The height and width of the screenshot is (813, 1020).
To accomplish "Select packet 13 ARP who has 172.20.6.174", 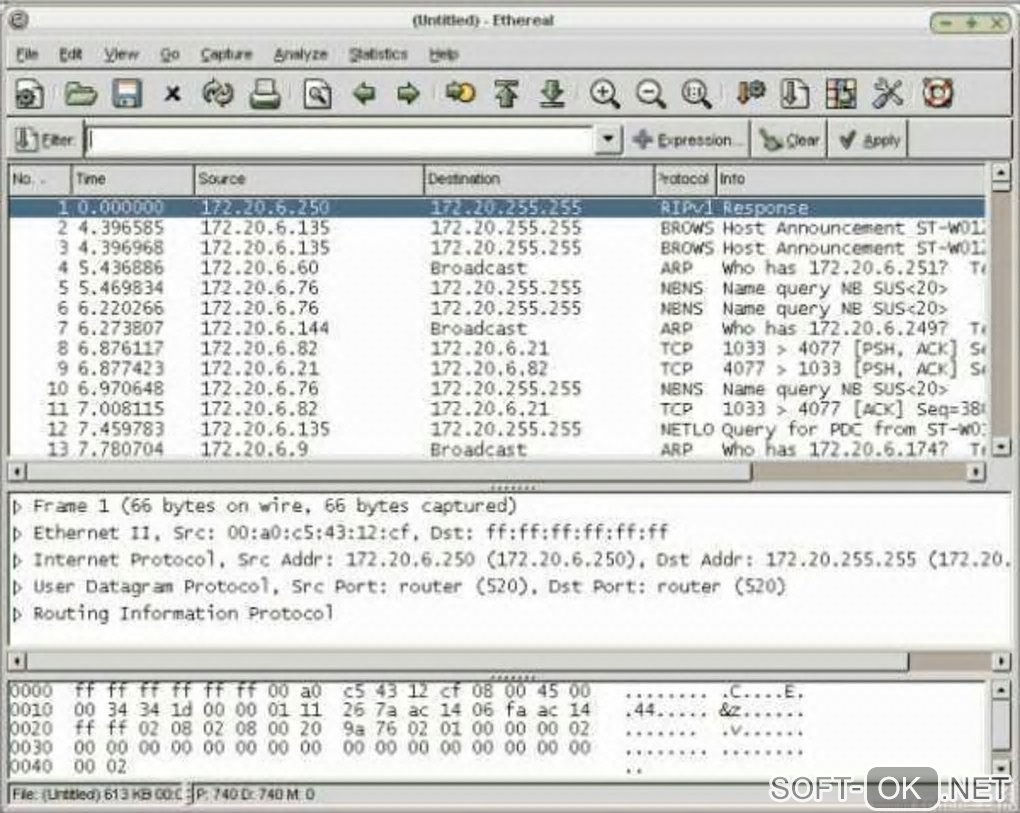I will tap(497, 449).
